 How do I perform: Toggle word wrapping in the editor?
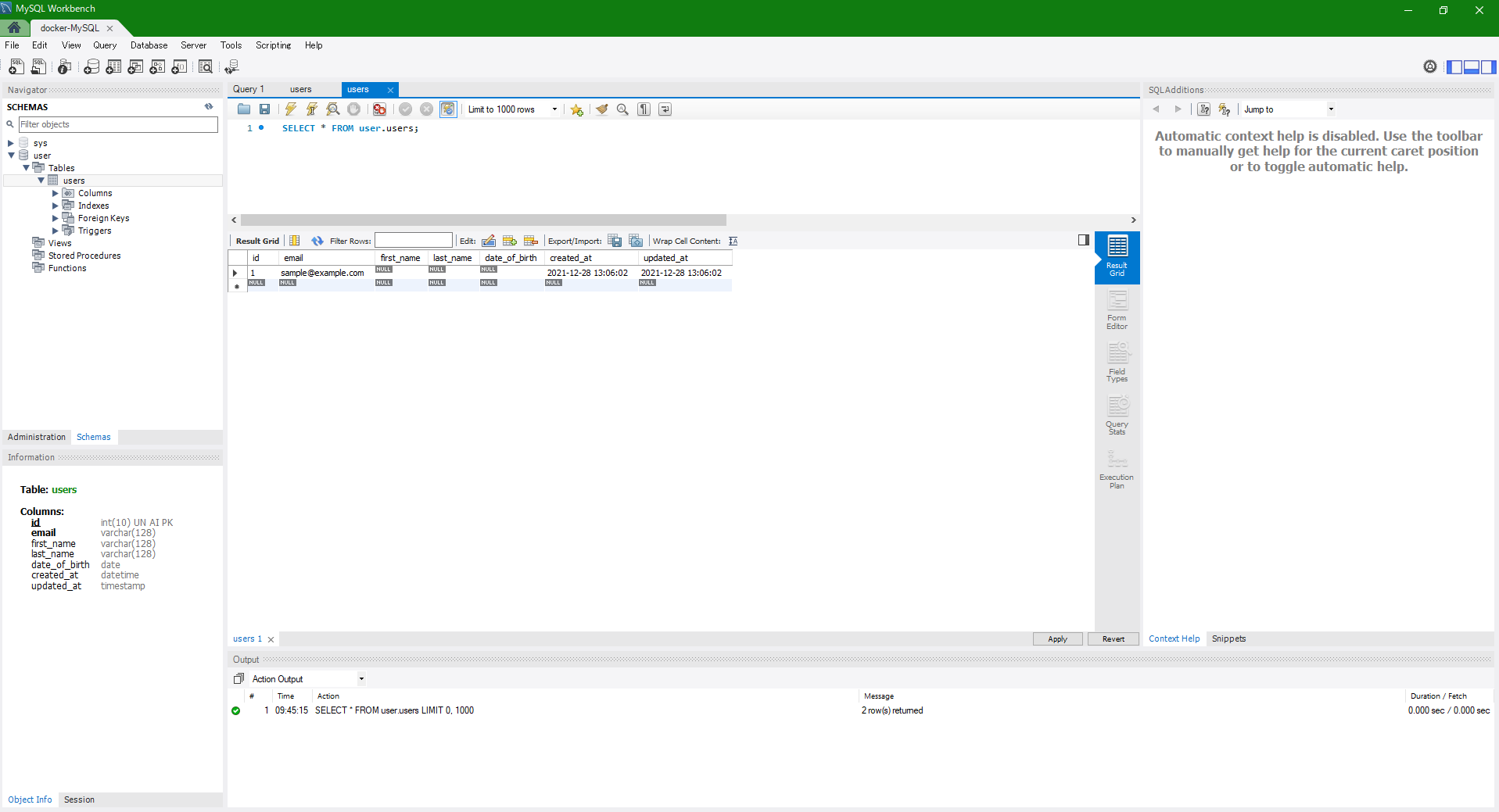pos(665,109)
